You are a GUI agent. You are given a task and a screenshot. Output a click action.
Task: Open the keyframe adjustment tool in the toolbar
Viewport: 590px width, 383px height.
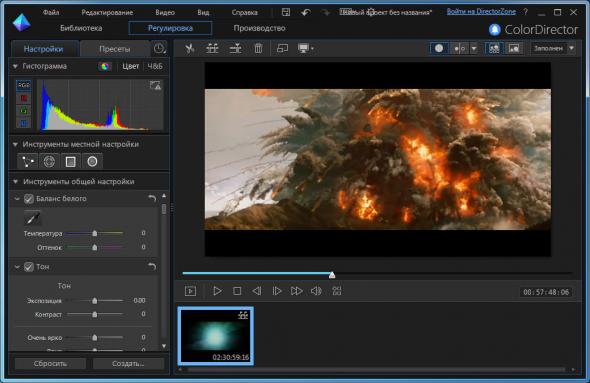pos(212,48)
